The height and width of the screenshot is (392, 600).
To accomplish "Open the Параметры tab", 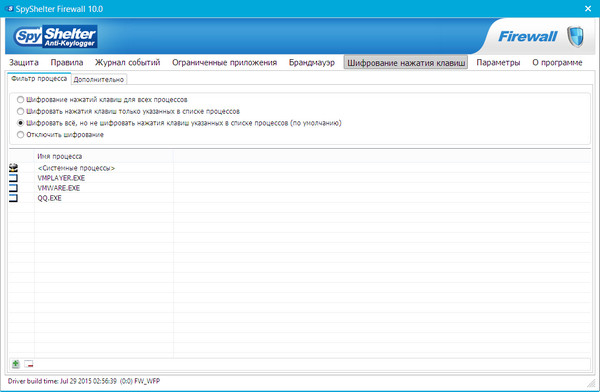I will [x=498, y=62].
